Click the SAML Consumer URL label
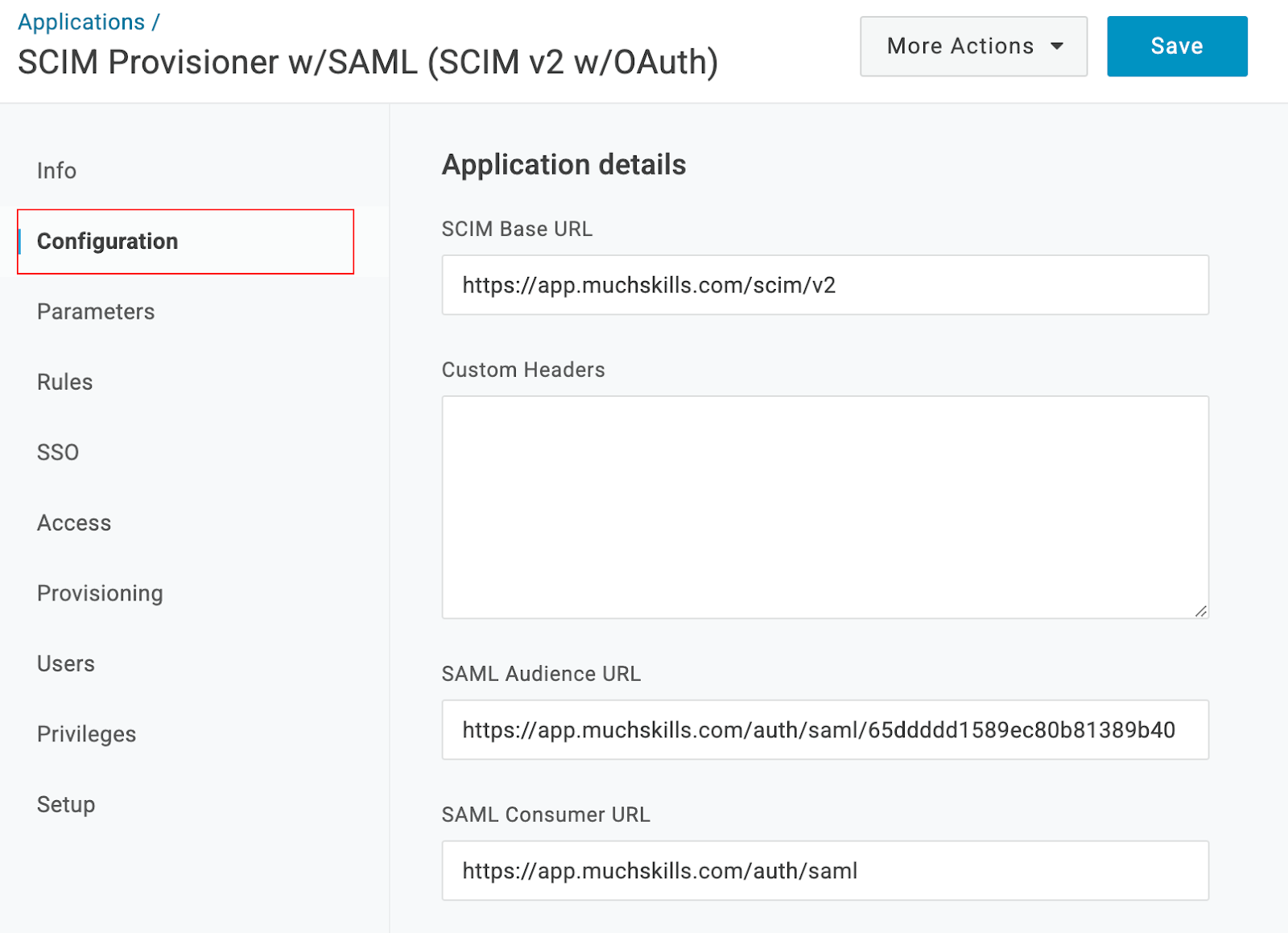The width and height of the screenshot is (1288, 933). point(546,815)
